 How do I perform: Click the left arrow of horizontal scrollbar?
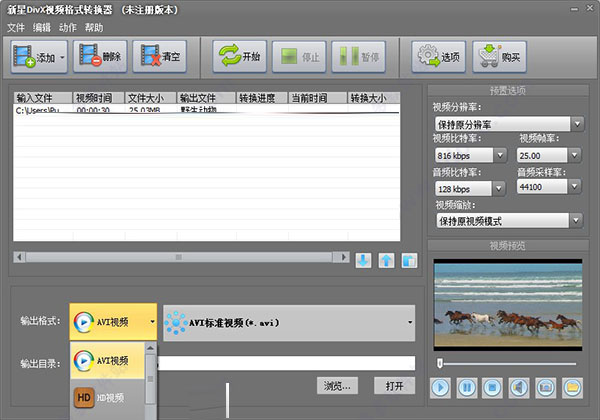19,257
